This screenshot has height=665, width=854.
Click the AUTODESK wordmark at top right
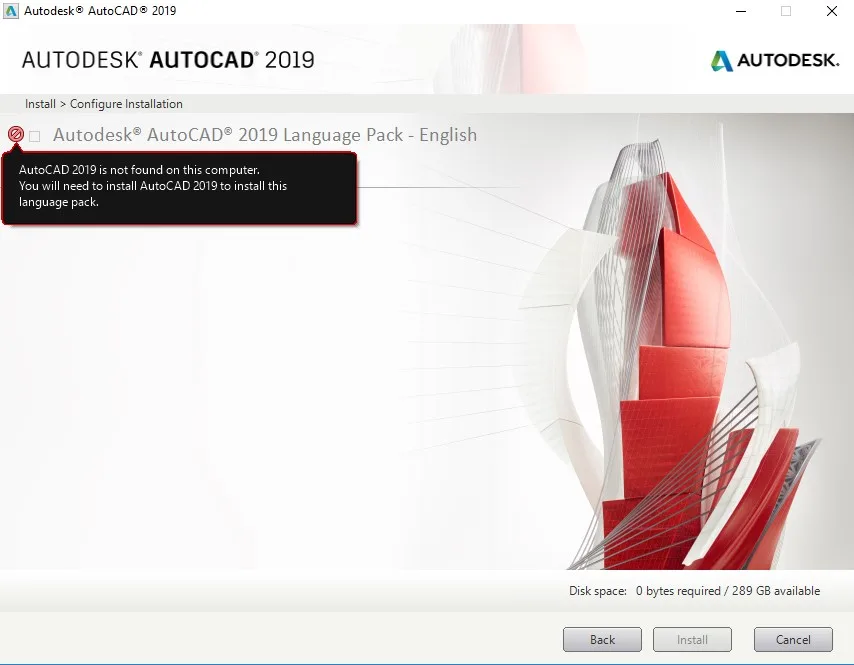point(788,61)
